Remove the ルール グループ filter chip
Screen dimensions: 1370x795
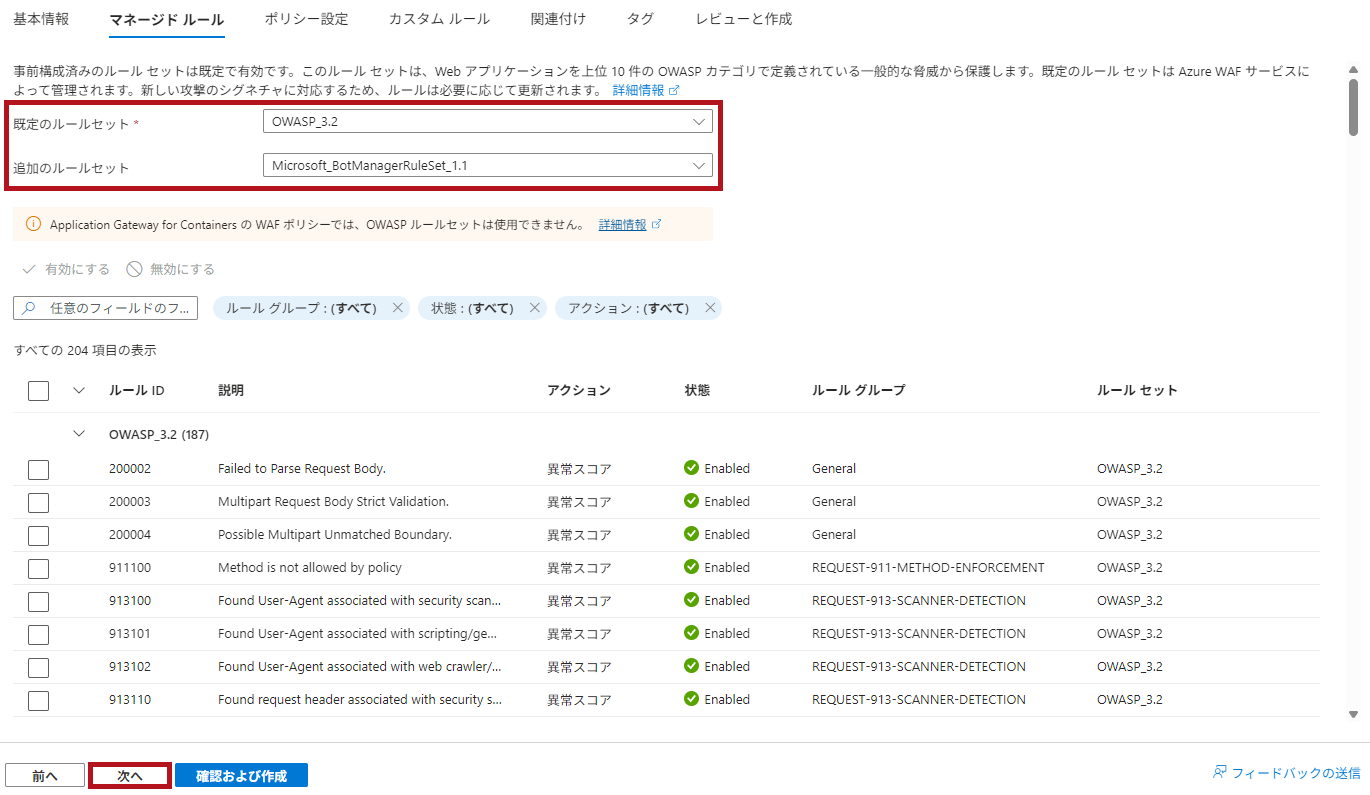[398, 308]
